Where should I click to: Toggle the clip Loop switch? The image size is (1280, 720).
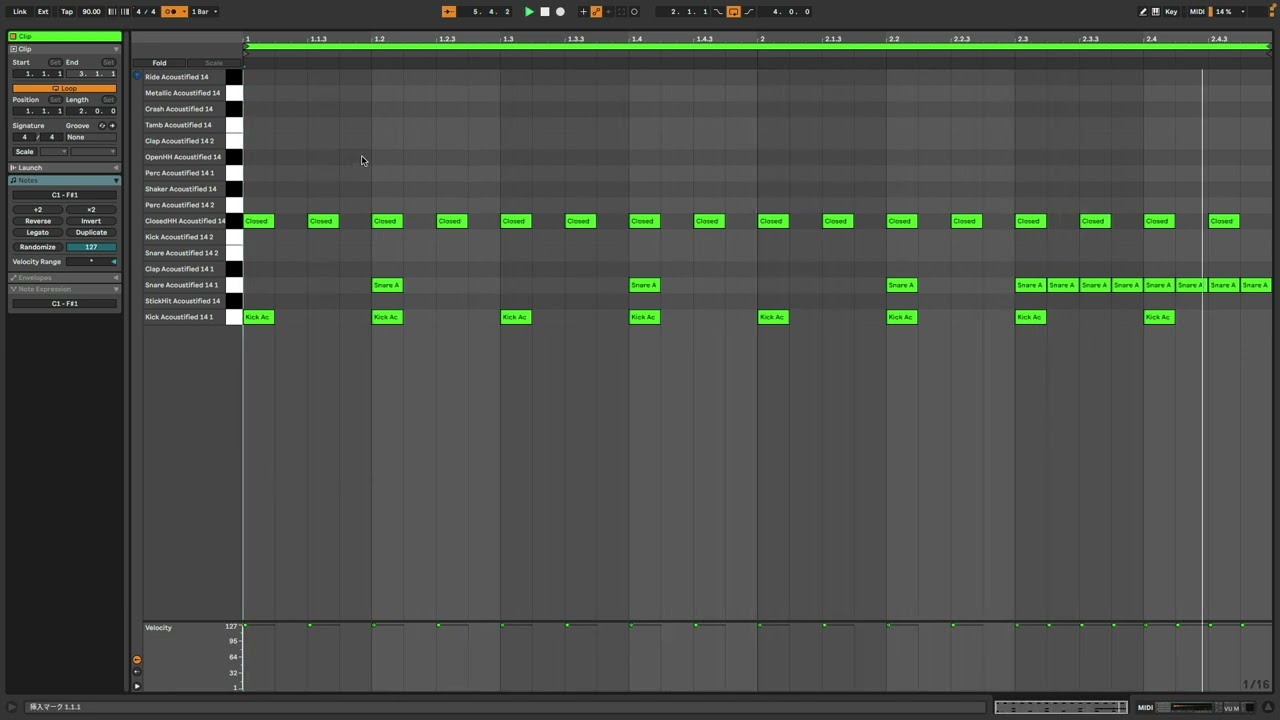(x=64, y=88)
